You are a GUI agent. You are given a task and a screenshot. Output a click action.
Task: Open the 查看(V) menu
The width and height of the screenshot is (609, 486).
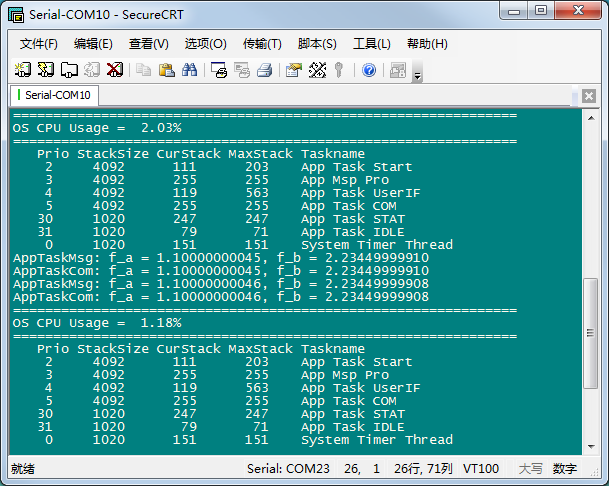pos(149,44)
